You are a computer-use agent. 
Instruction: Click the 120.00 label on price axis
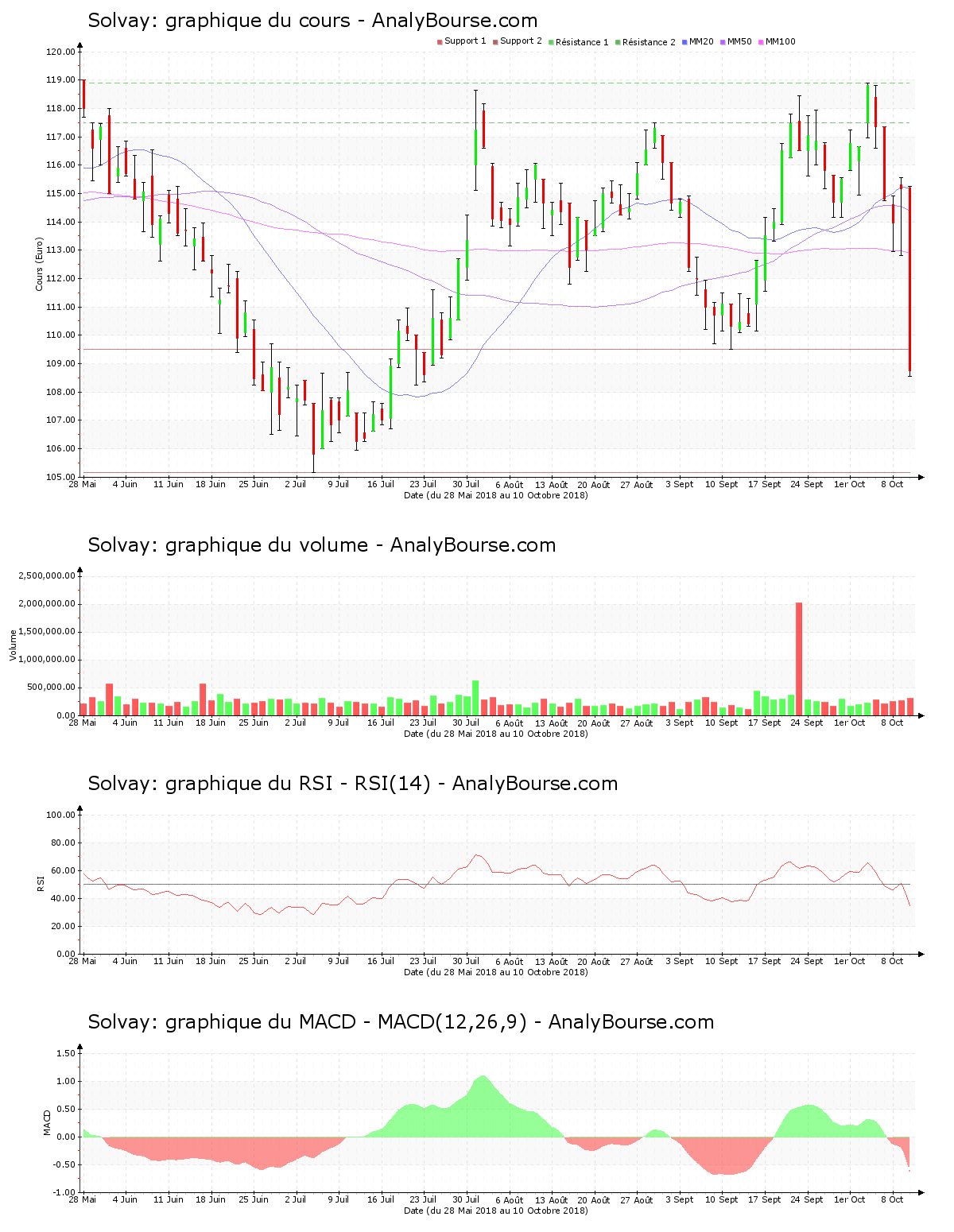click(x=60, y=52)
